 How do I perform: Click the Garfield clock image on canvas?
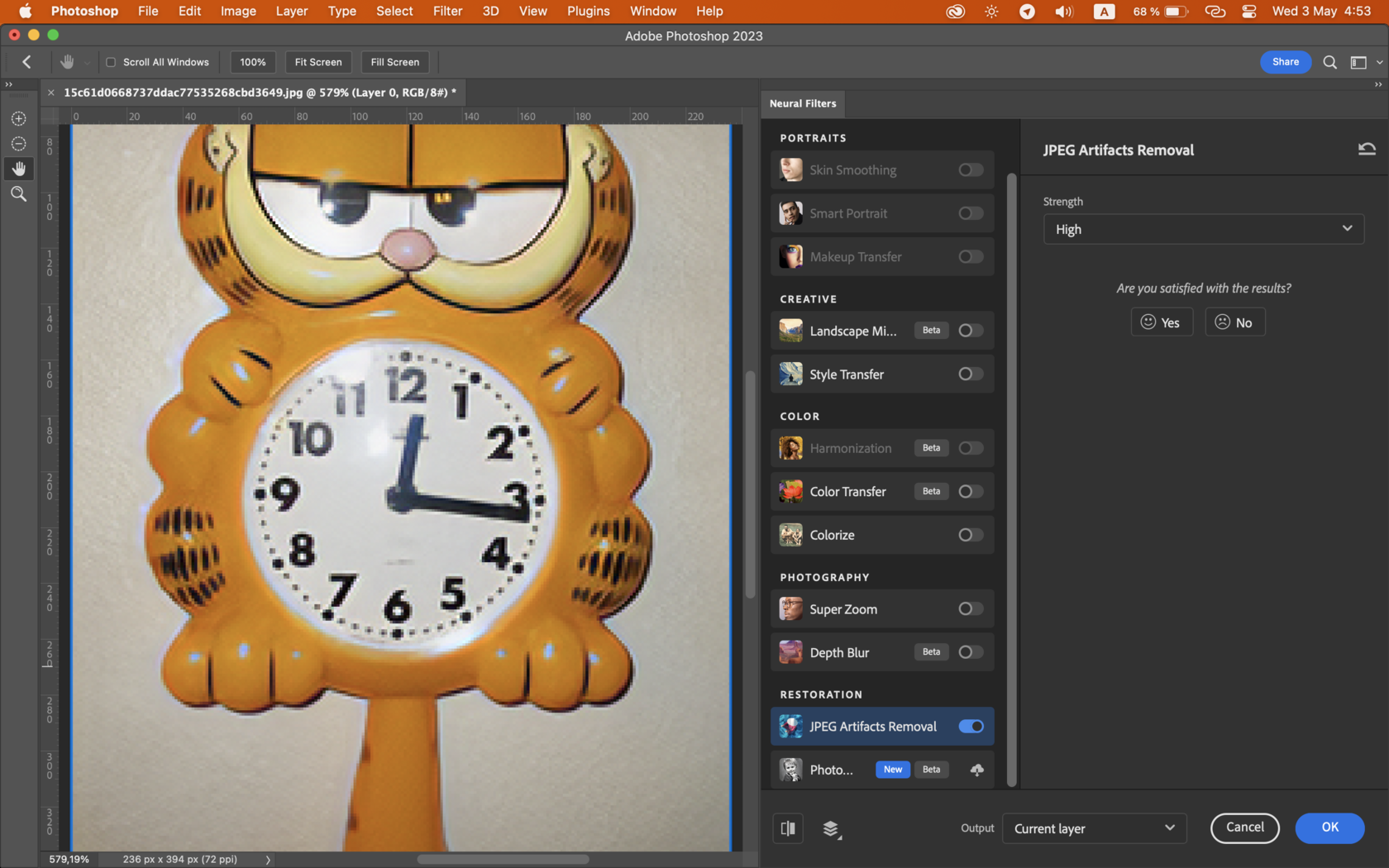(401, 488)
